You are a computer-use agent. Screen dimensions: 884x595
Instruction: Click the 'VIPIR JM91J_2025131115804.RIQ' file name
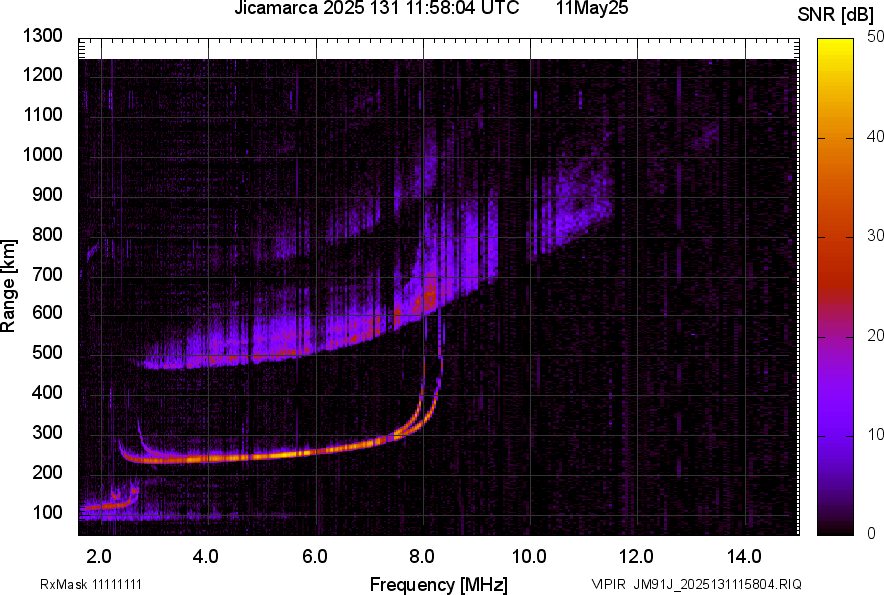point(696,584)
